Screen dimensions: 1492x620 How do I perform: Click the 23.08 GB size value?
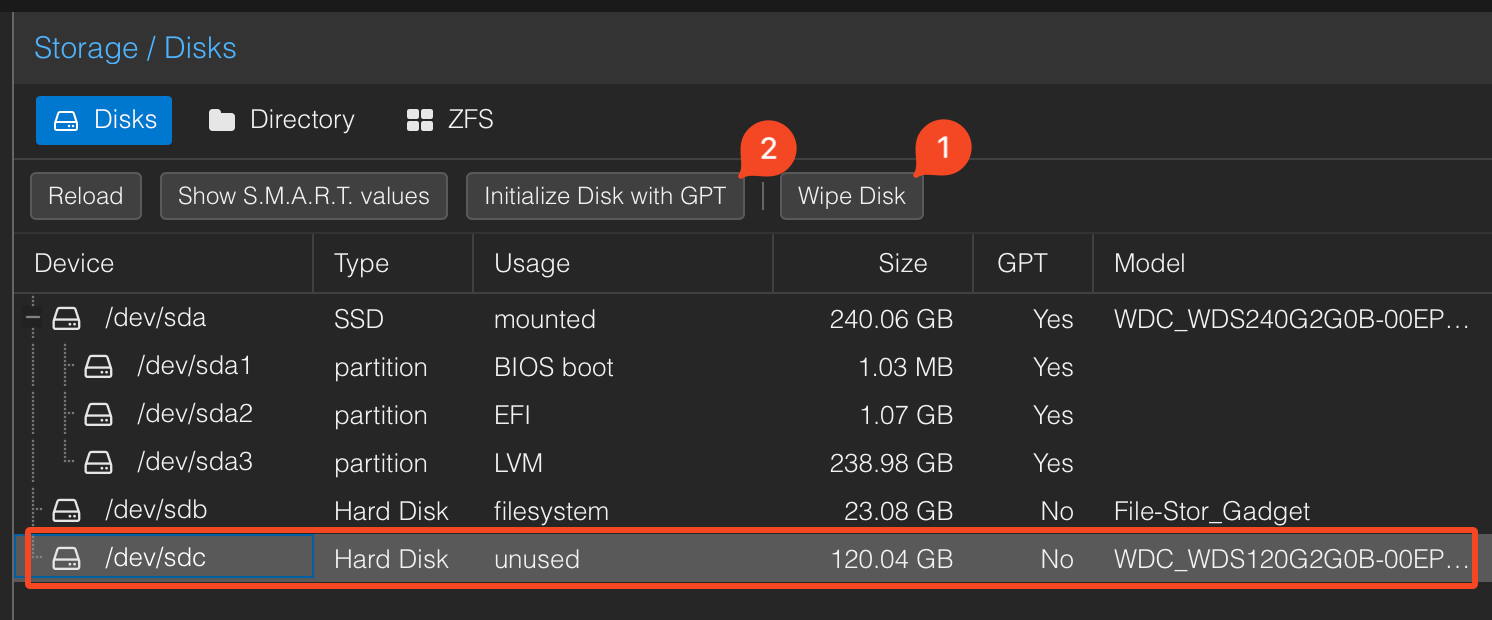(x=899, y=512)
